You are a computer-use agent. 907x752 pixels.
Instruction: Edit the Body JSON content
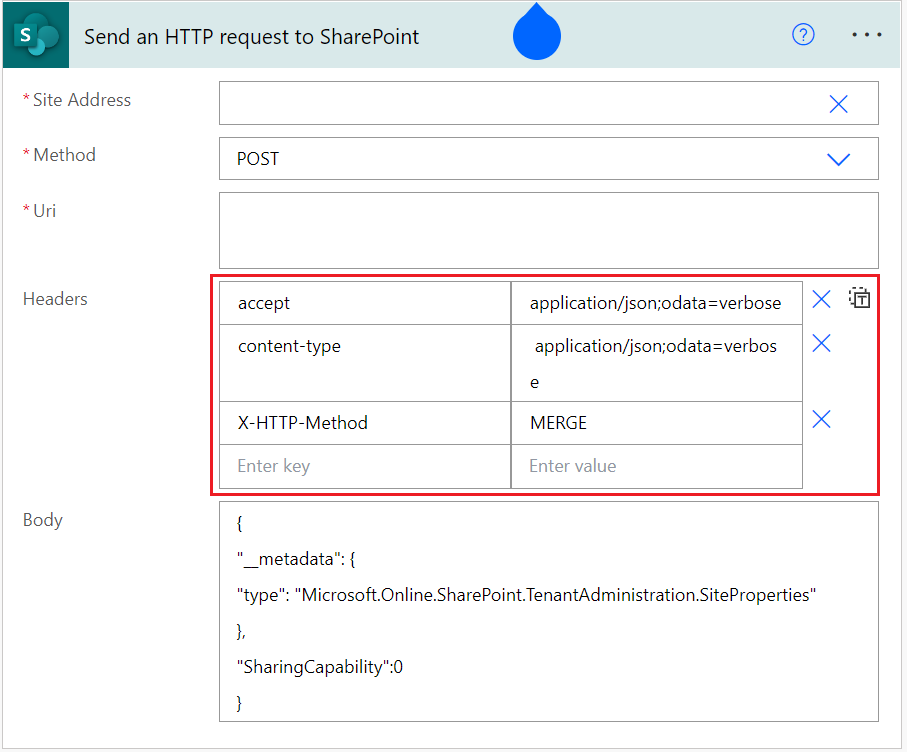point(548,612)
